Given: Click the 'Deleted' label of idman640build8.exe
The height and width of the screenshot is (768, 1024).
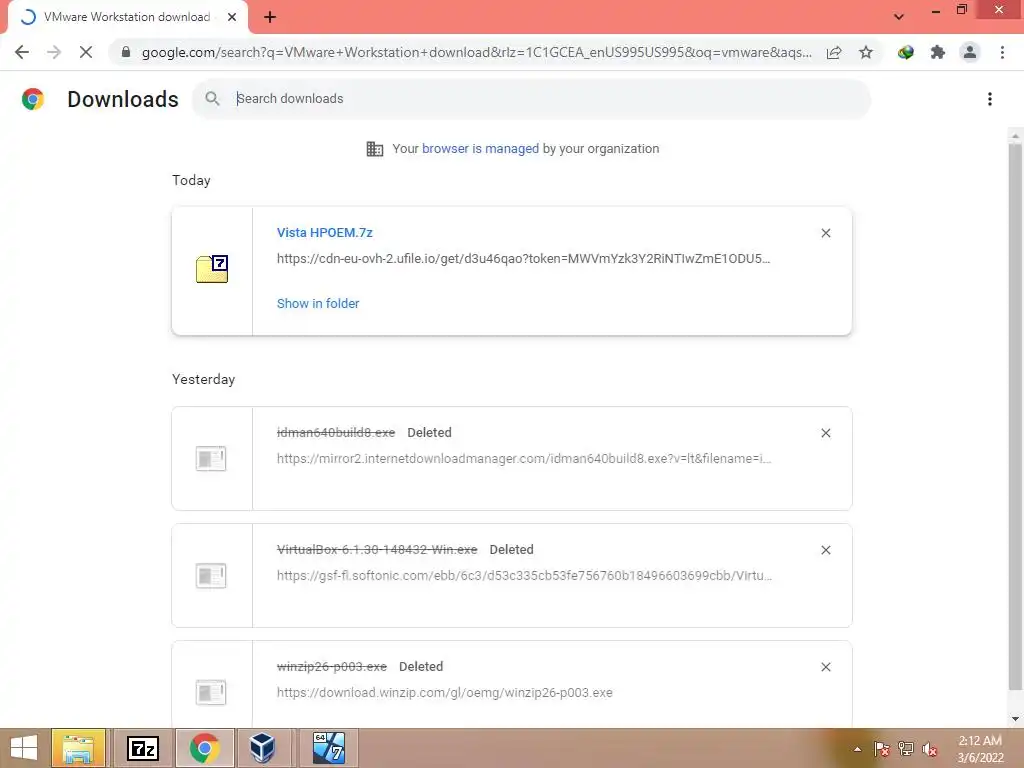Looking at the screenshot, I should [x=429, y=433].
